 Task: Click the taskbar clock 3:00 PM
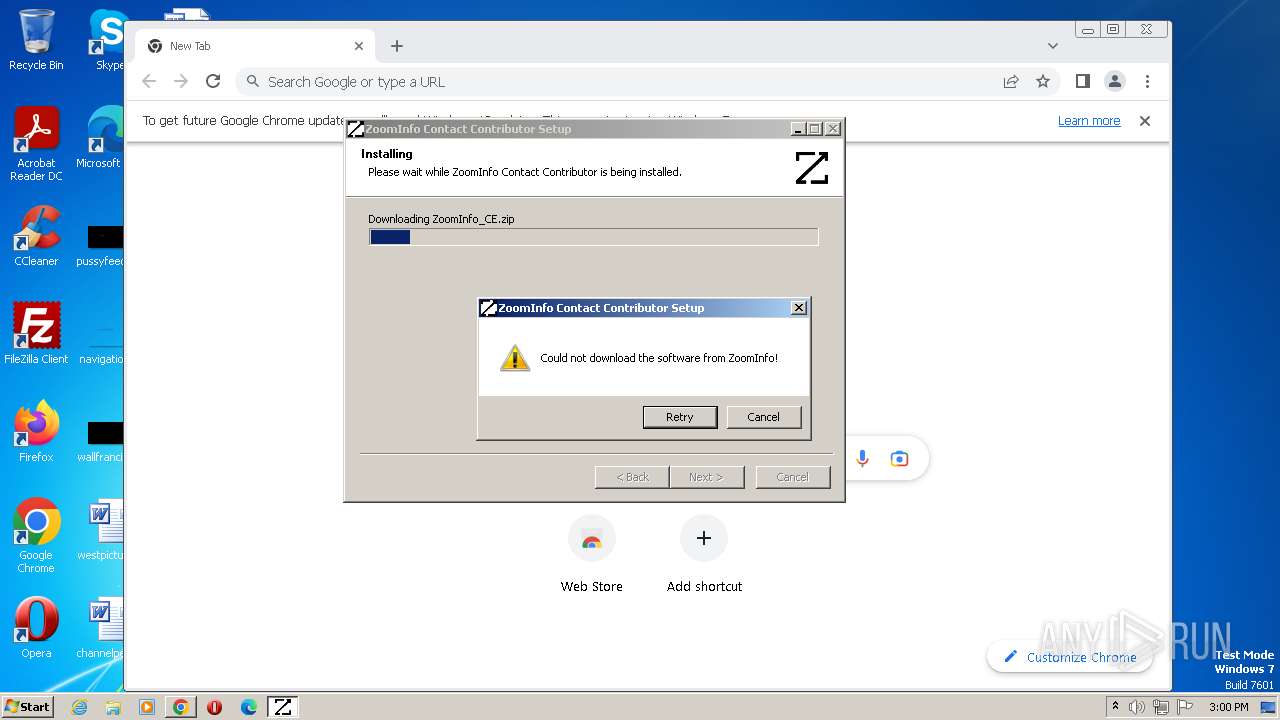pos(1228,707)
